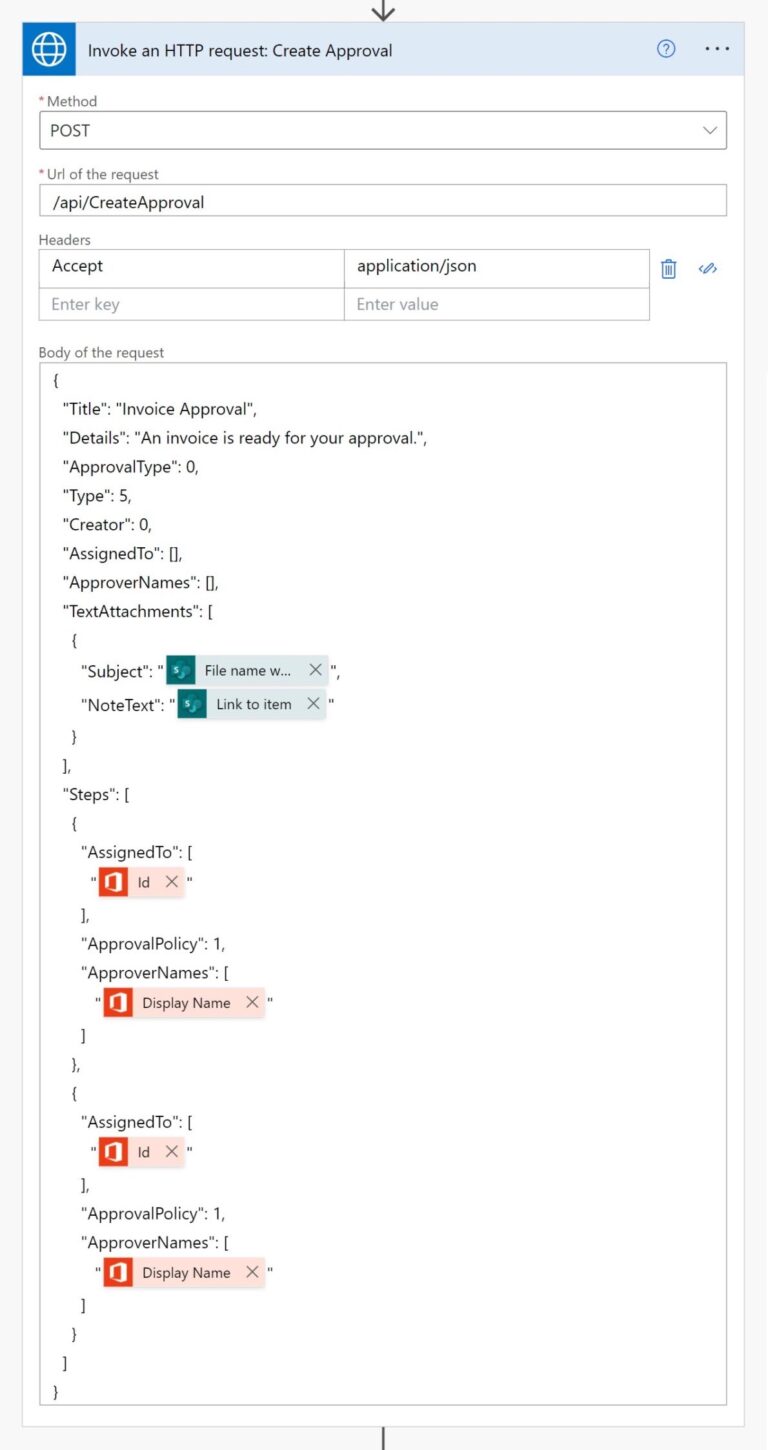Open the help question mark icon

666,49
